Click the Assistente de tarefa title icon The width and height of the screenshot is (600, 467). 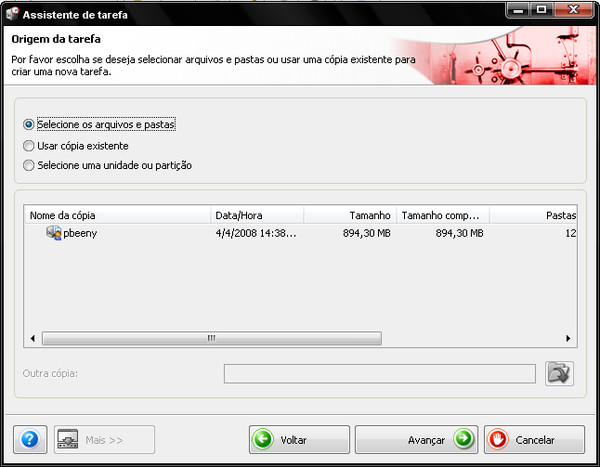[x=12, y=14]
